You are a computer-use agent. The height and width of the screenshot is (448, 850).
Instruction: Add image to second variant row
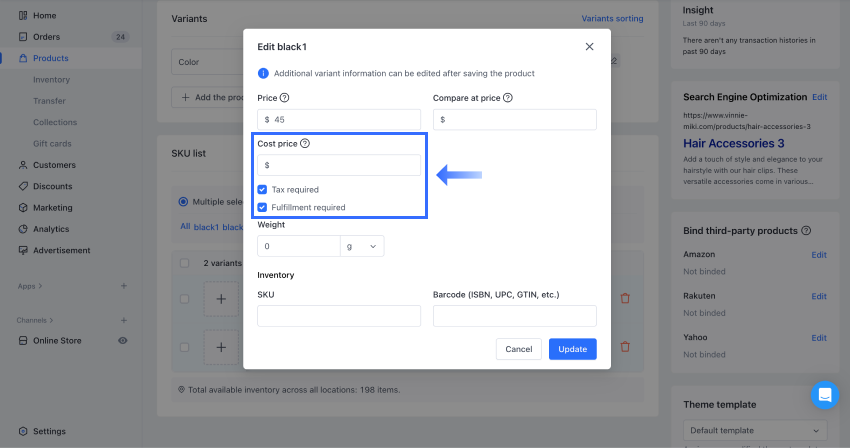click(221, 347)
